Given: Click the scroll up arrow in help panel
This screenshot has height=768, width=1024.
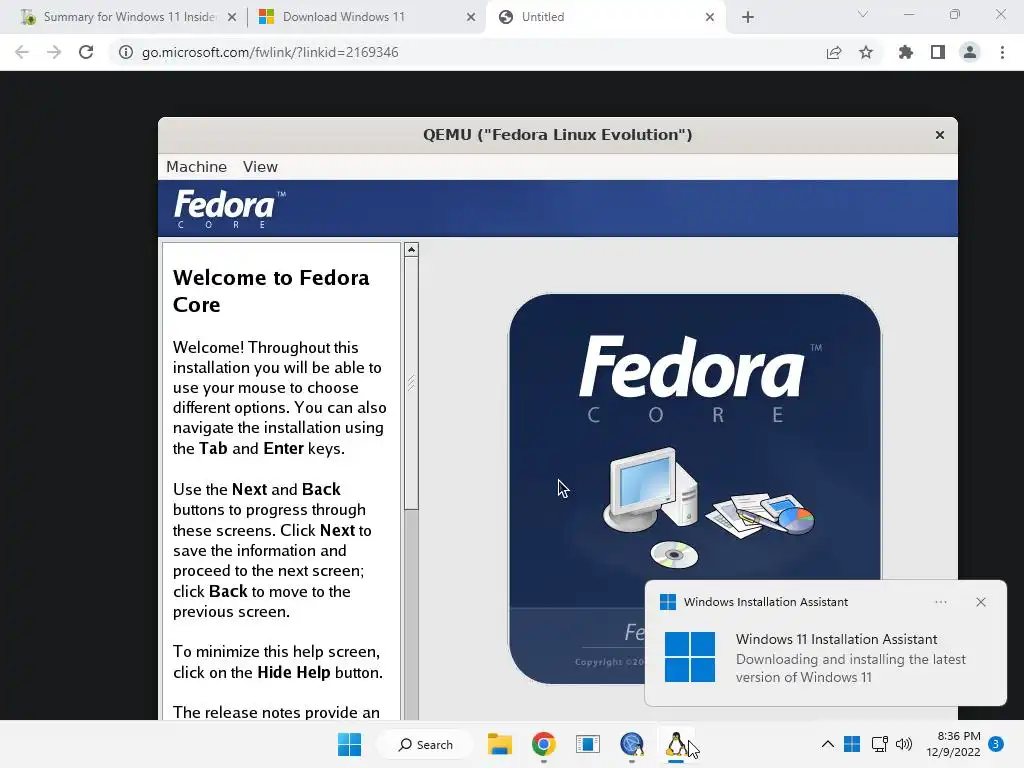Looking at the screenshot, I should pyautogui.click(x=411, y=249).
